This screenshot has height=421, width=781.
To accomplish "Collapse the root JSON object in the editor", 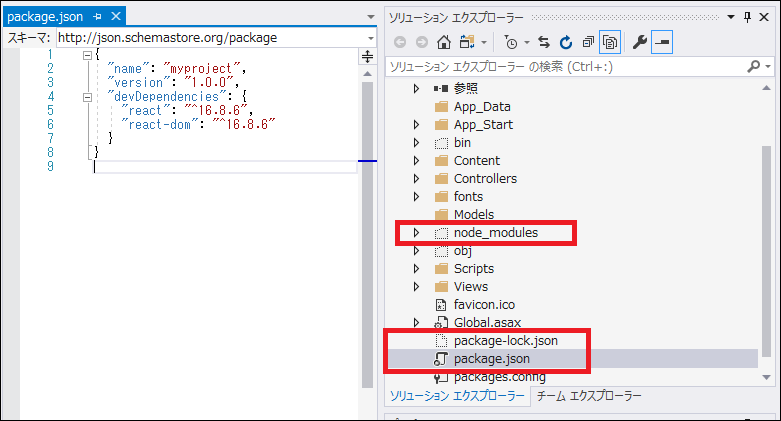I will click(87, 55).
